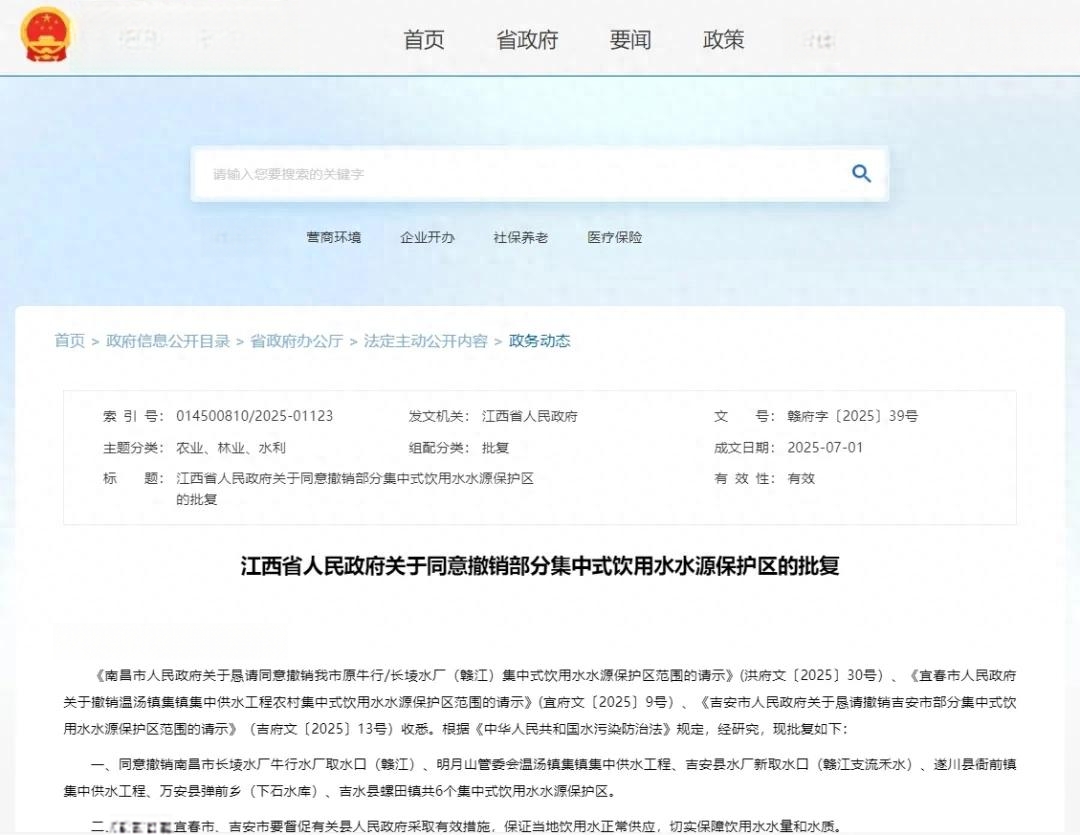Open the 省政府 navigation menu
1080x835 pixels.
pyautogui.click(x=527, y=40)
